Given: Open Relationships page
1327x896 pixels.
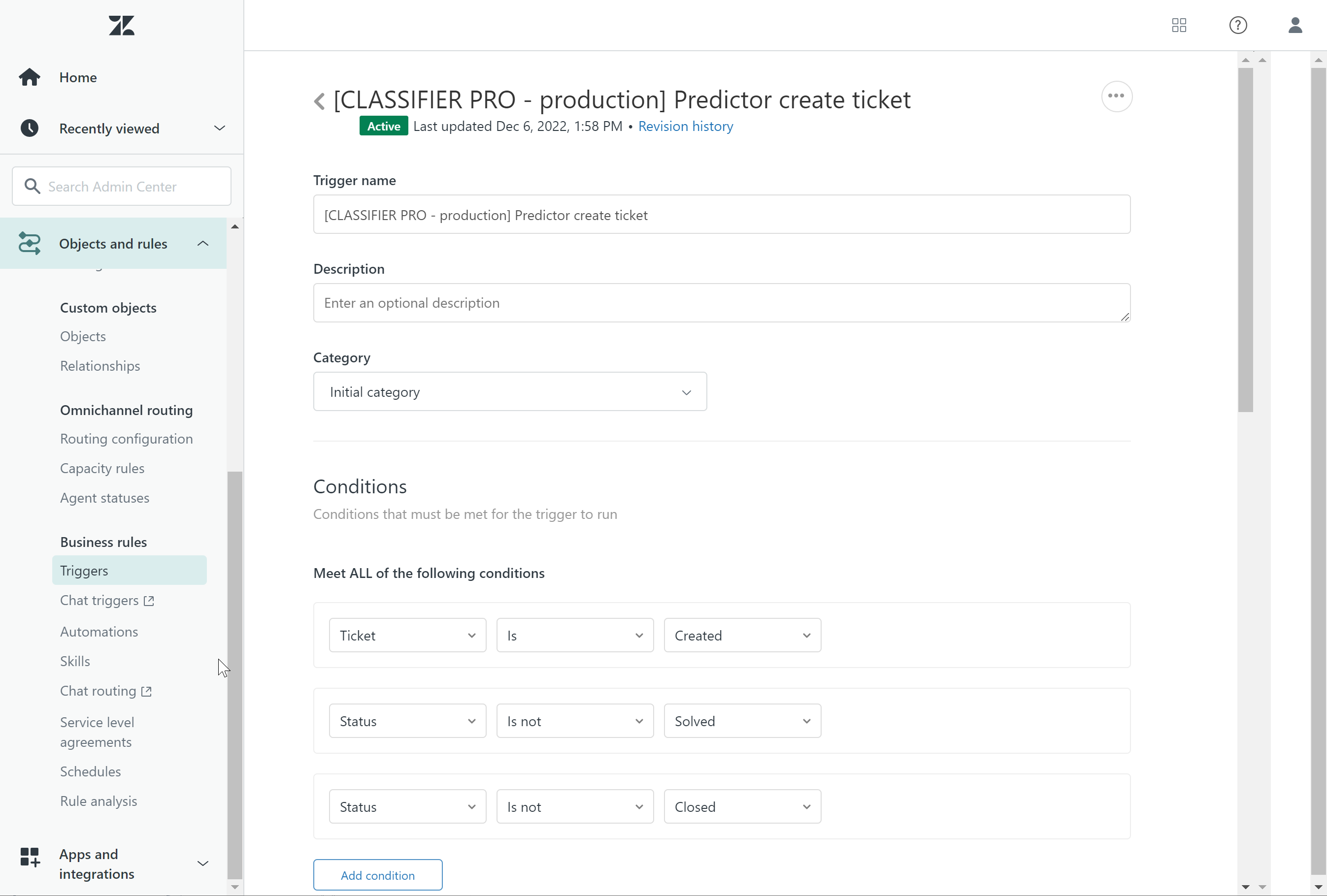Looking at the screenshot, I should coord(100,366).
